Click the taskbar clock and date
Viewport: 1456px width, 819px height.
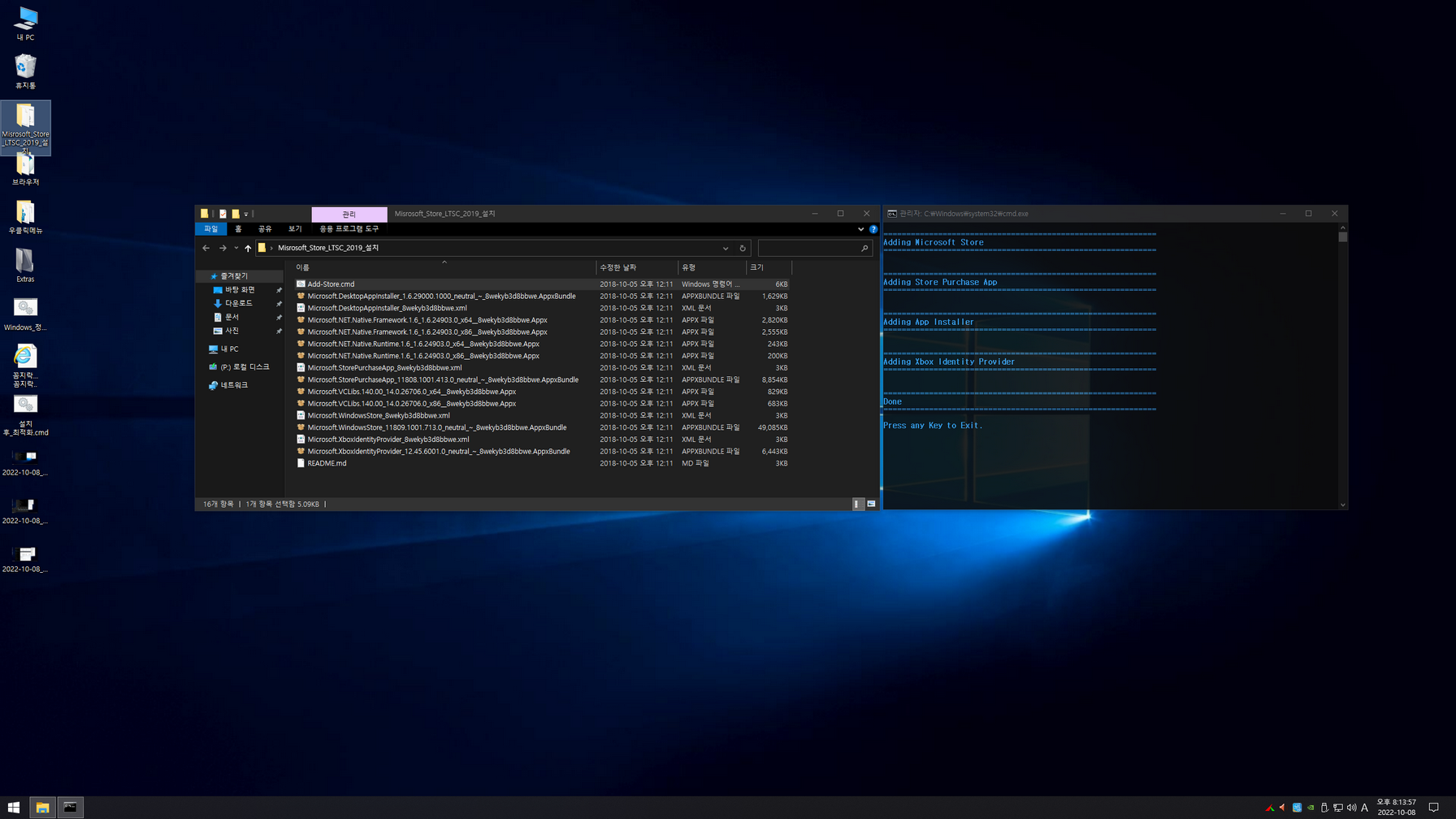click(x=1397, y=808)
